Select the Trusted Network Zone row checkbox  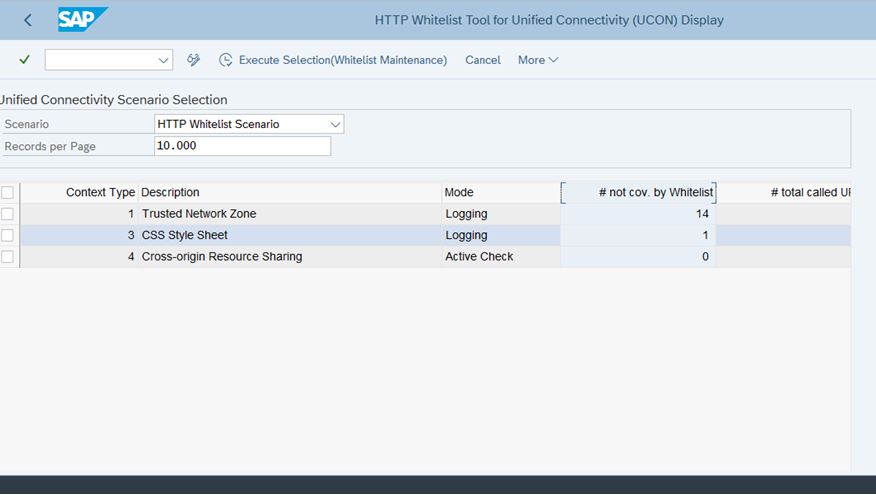[7, 214]
